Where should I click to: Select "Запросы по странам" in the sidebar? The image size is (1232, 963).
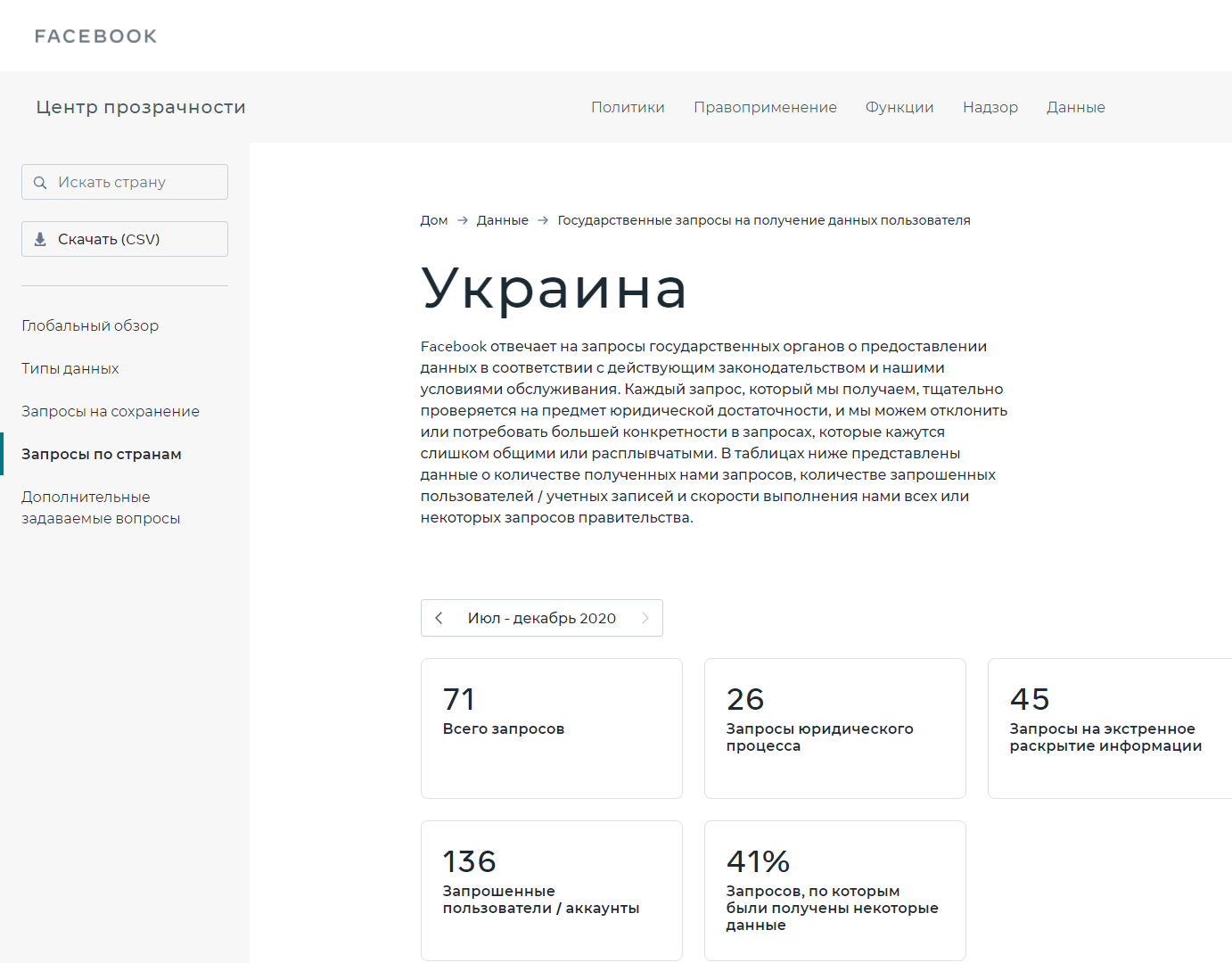(102, 454)
